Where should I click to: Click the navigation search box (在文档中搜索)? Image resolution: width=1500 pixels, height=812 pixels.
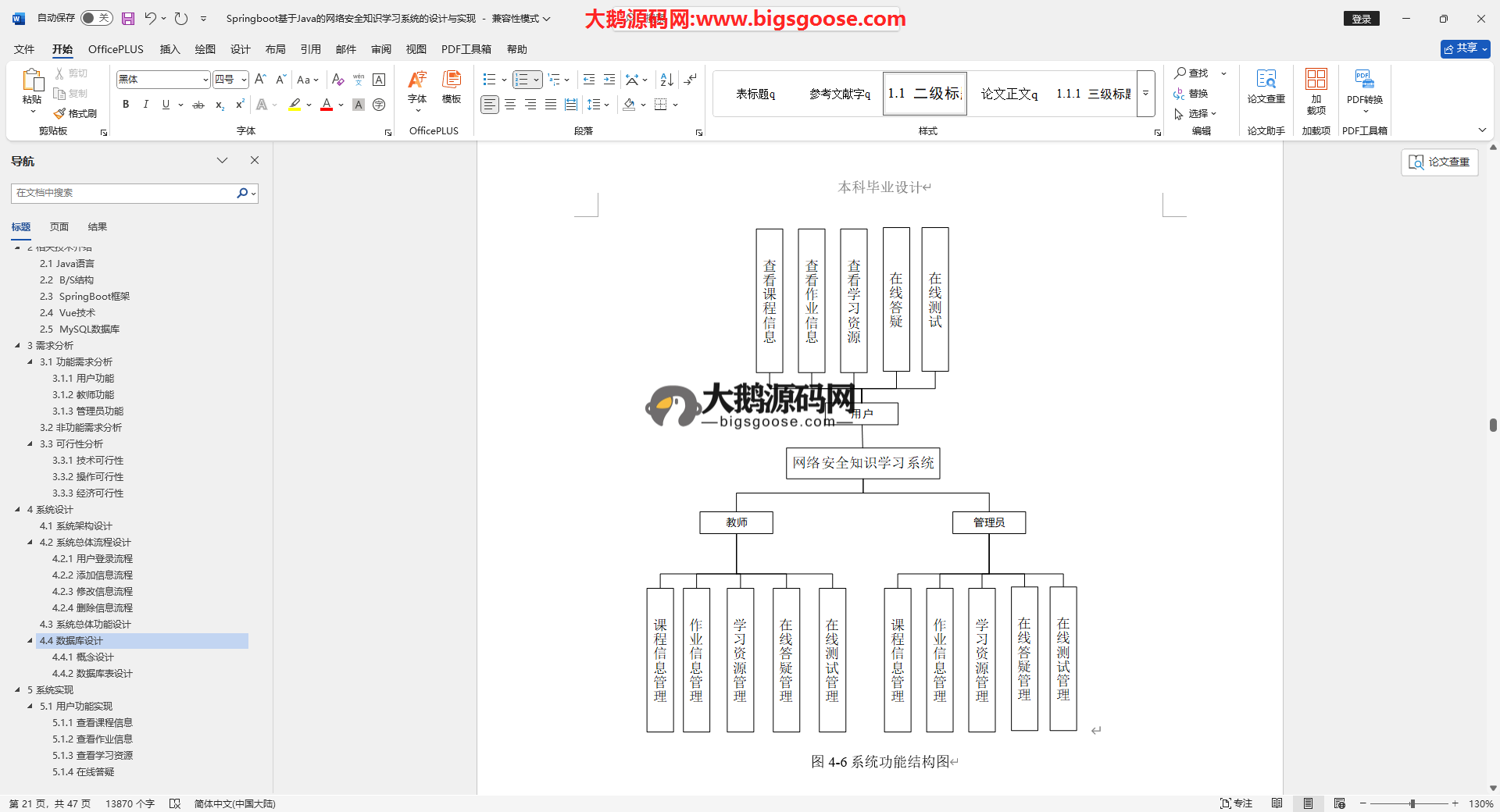coord(125,193)
